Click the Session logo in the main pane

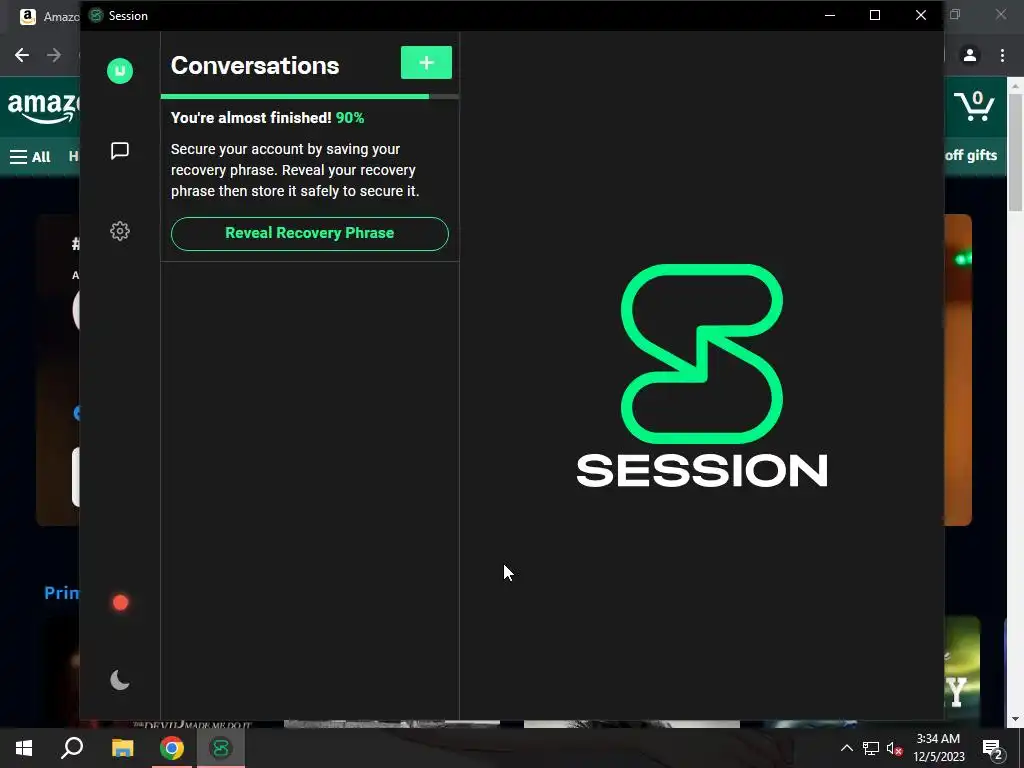701,376
